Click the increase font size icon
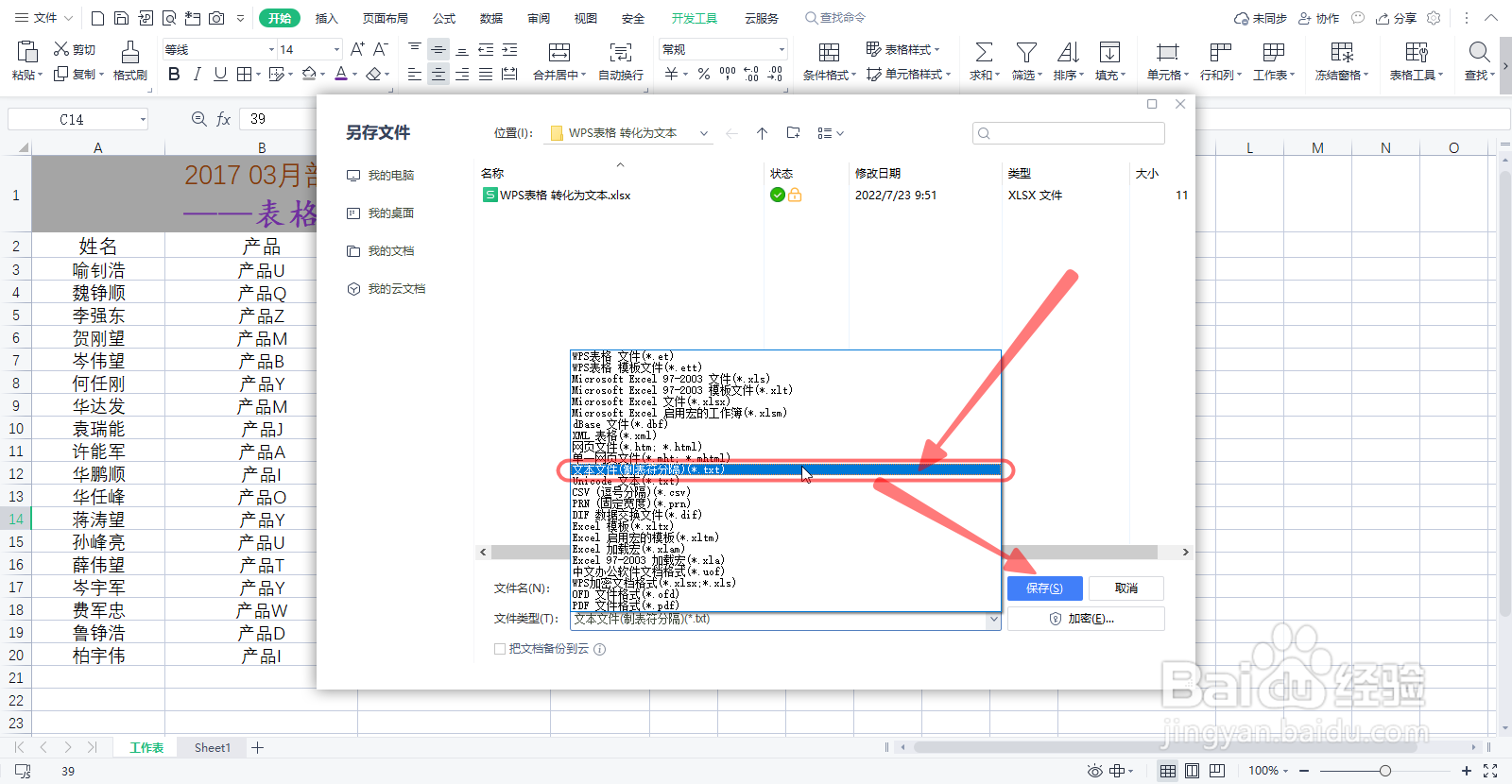This screenshot has height=784, width=1512. point(357,49)
